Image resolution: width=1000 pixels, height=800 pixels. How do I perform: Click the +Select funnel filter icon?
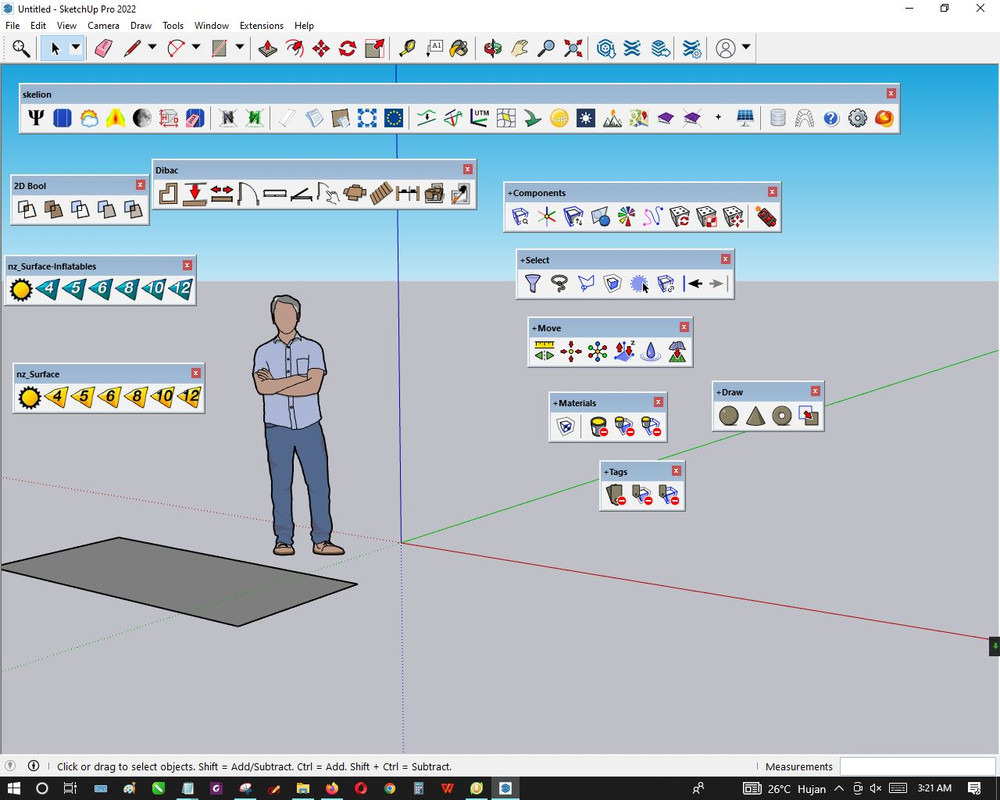coord(533,283)
